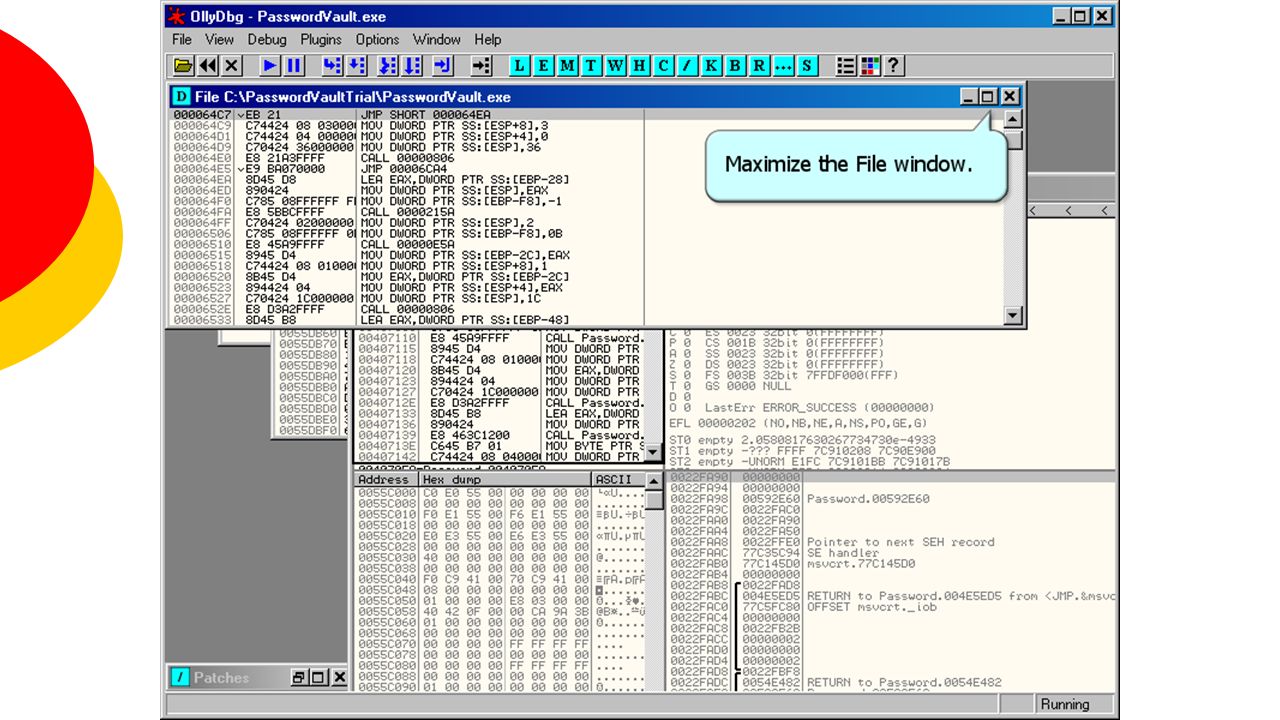This screenshot has width=1280, height=720.
Task: Close the debugged program with the X toolbar icon
Action: [x=232, y=65]
